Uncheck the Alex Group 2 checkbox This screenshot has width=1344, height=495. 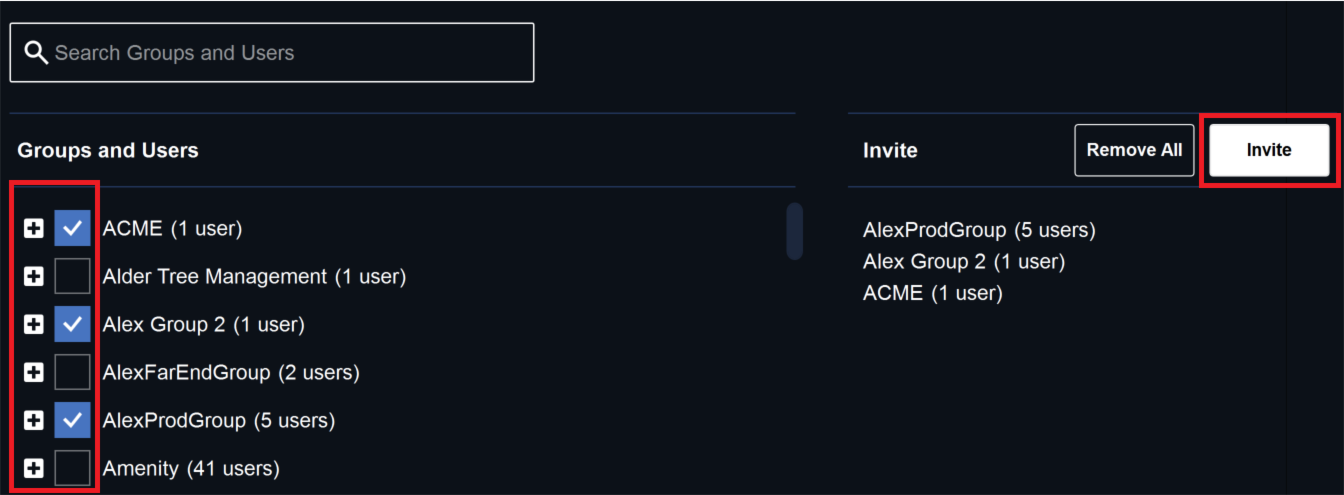[72, 324]
